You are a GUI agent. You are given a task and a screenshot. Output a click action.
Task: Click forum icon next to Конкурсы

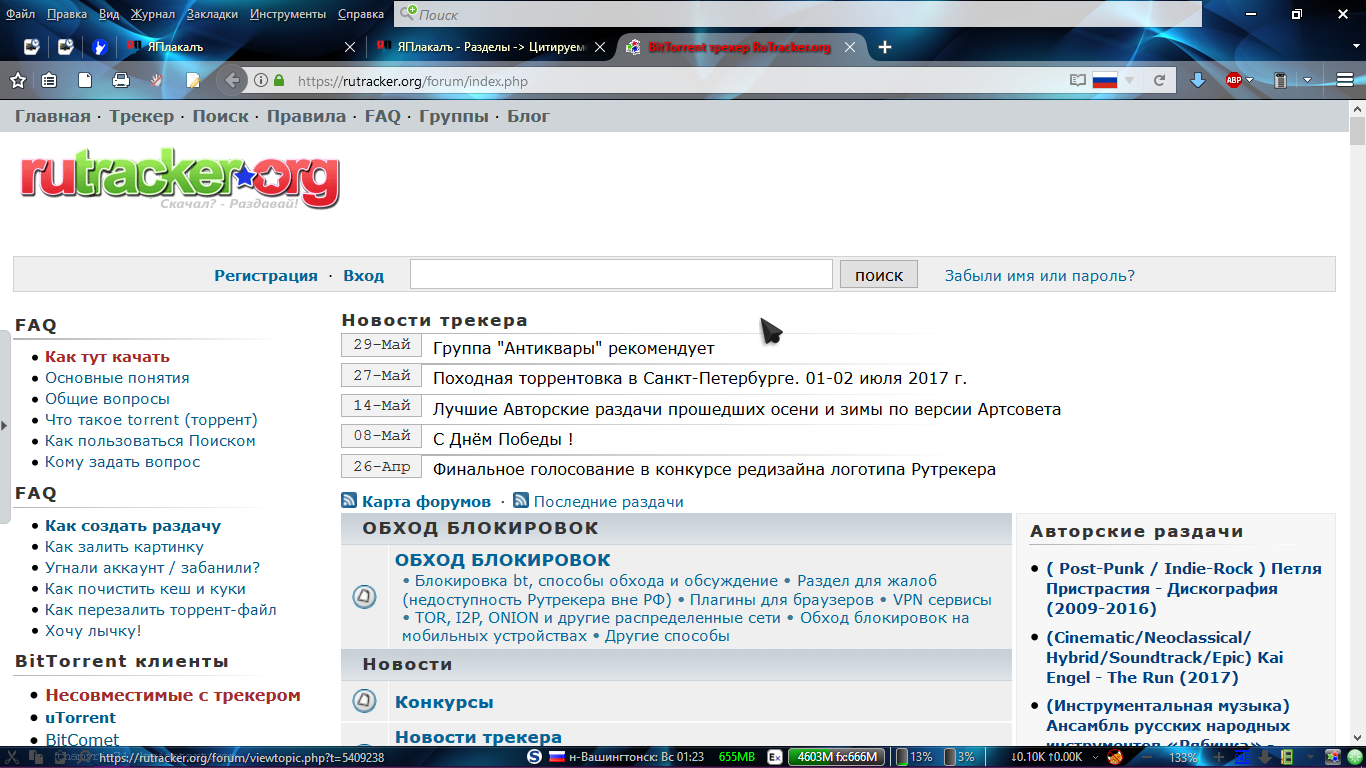(365, 701)
